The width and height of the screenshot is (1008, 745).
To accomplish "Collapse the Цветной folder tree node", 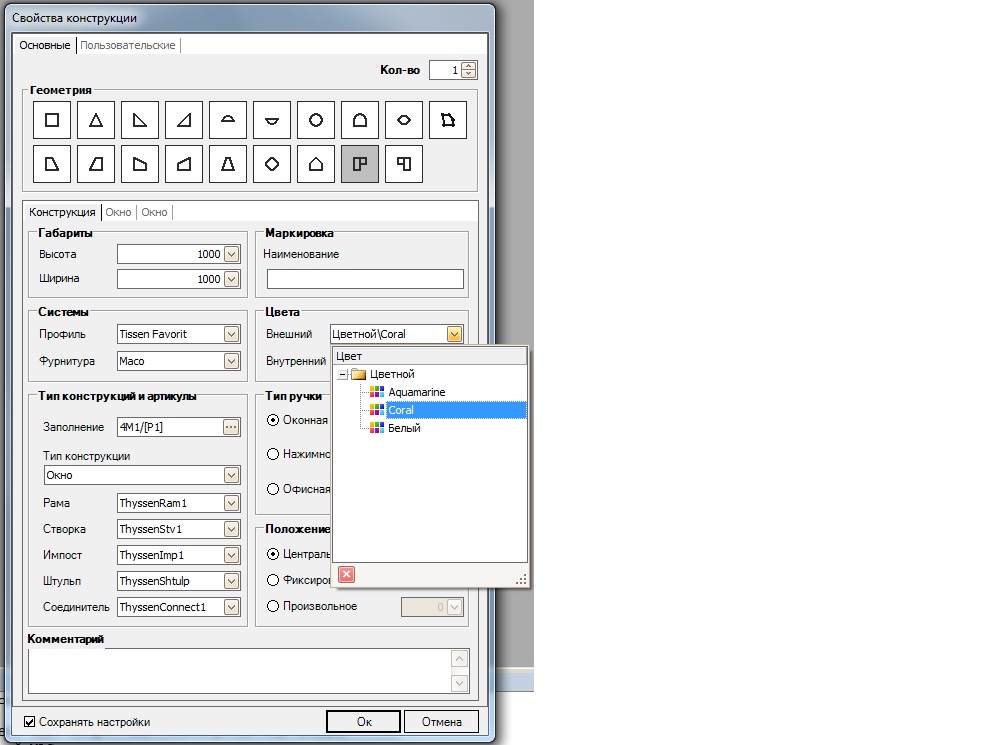I will (342, 374).
